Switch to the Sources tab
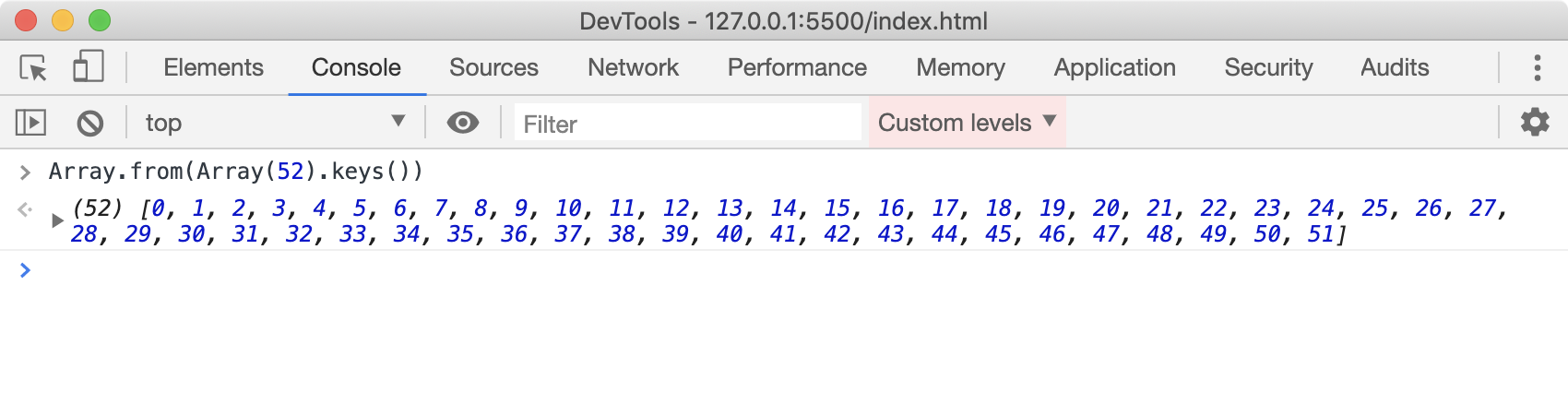 pos(493,67)
